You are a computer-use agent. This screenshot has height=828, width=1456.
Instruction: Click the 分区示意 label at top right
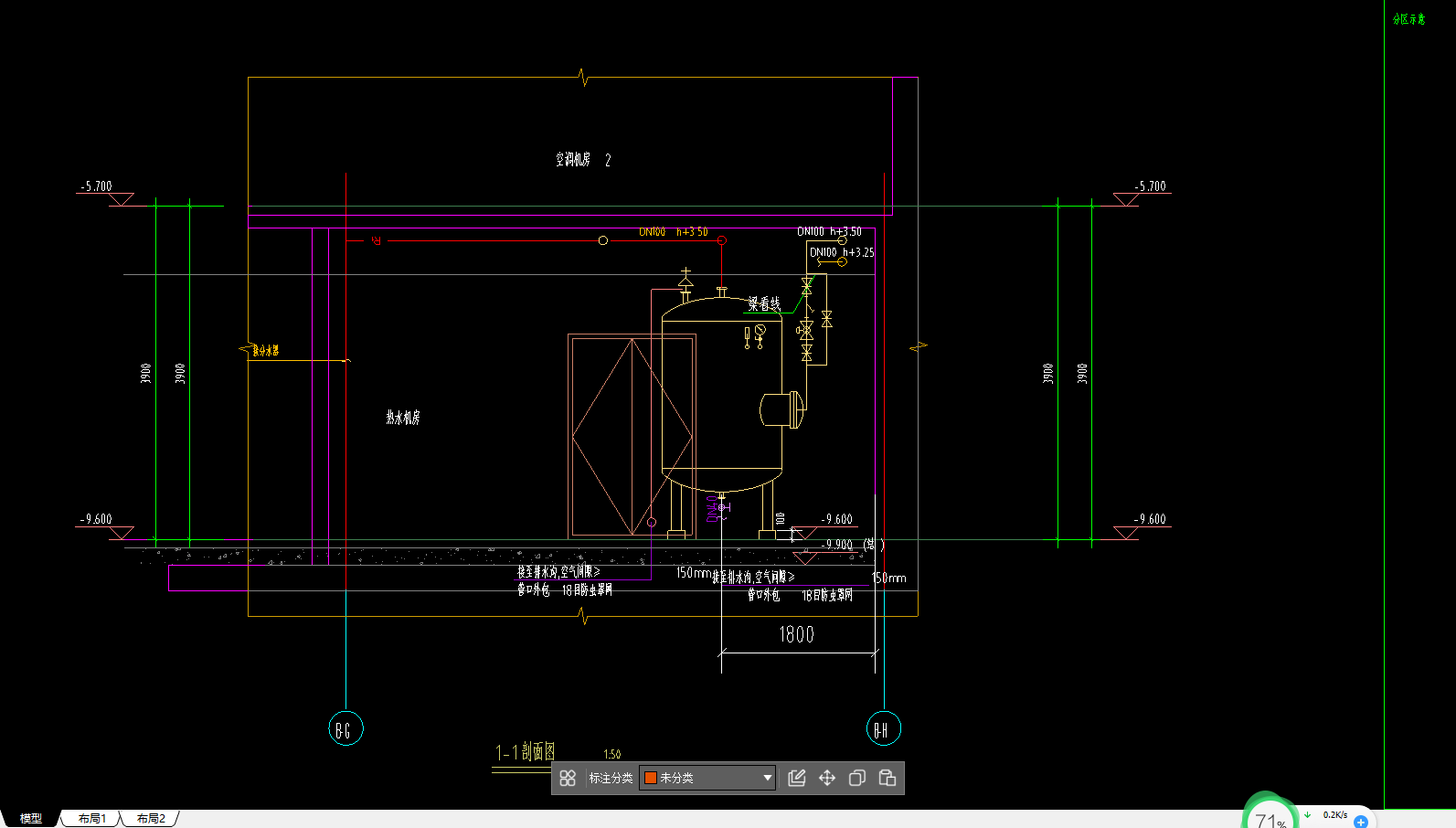(1409, 19)
